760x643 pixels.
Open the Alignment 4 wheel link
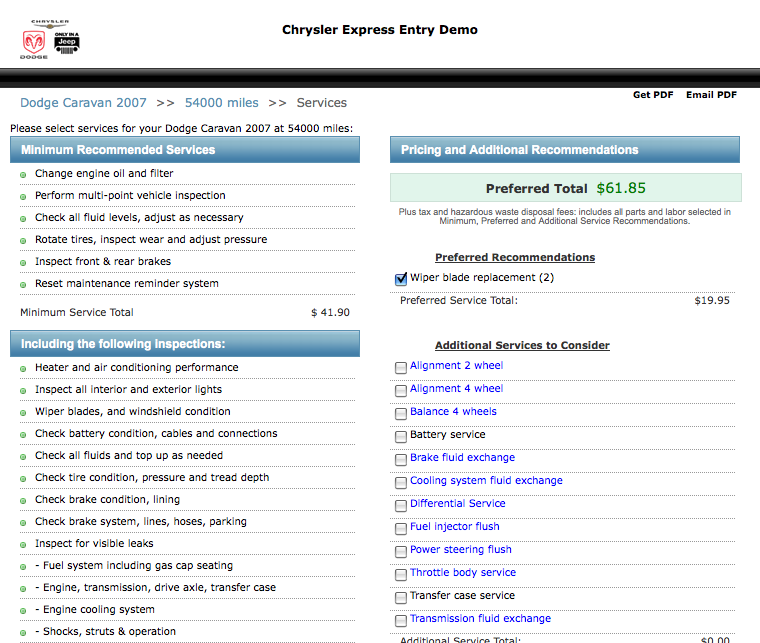tap(457, 389)
